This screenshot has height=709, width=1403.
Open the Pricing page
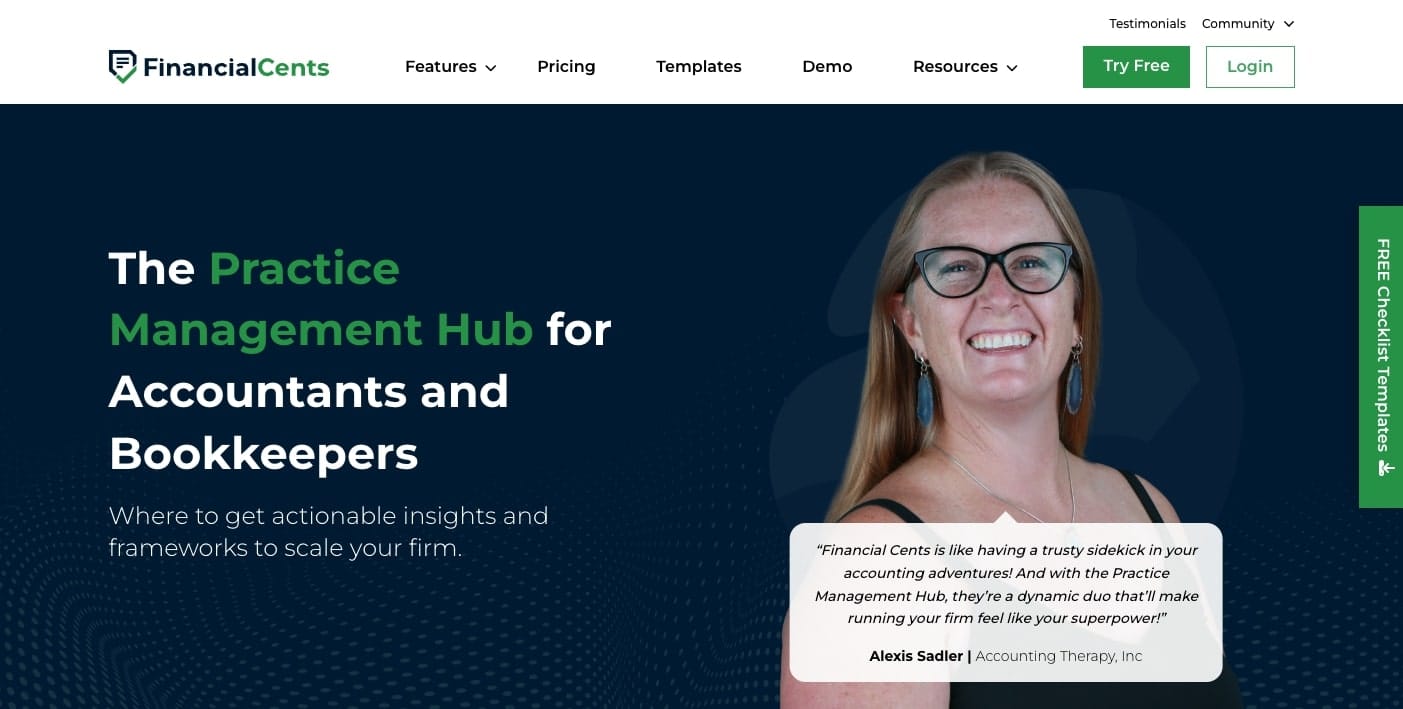pos(566,67)
